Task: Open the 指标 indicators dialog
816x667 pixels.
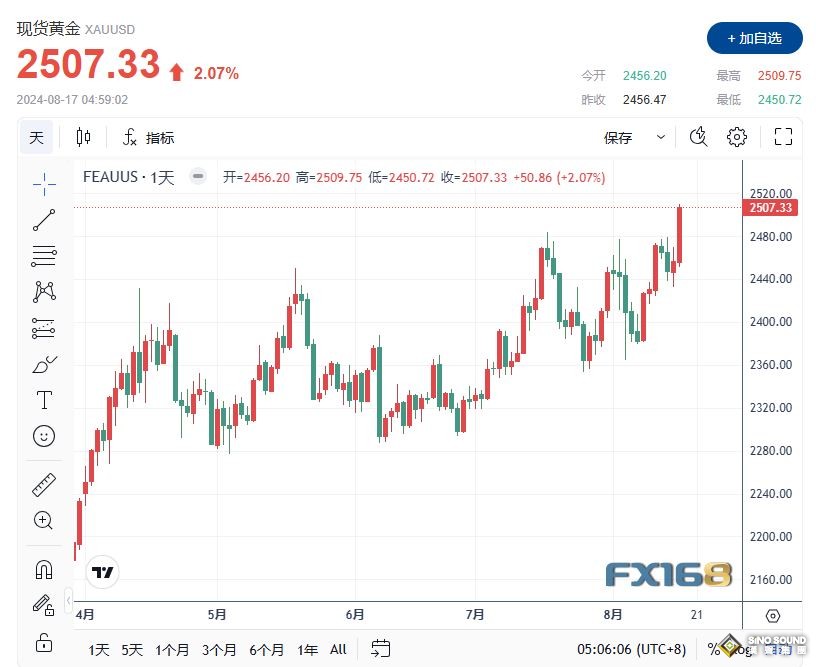Action: coord(160,138)
